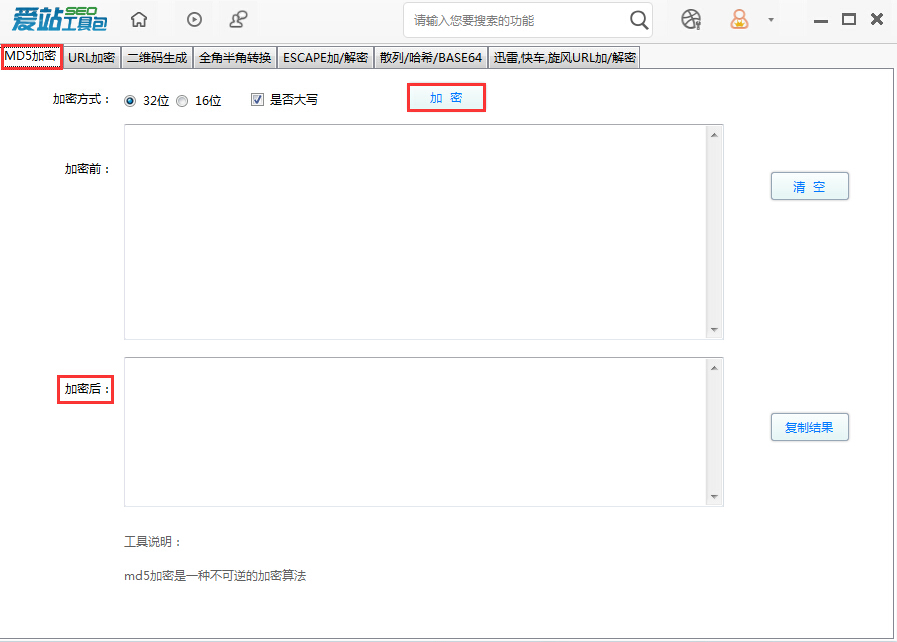897x642 pixels.
Task: Click the 加密 button
Action: 446,98
